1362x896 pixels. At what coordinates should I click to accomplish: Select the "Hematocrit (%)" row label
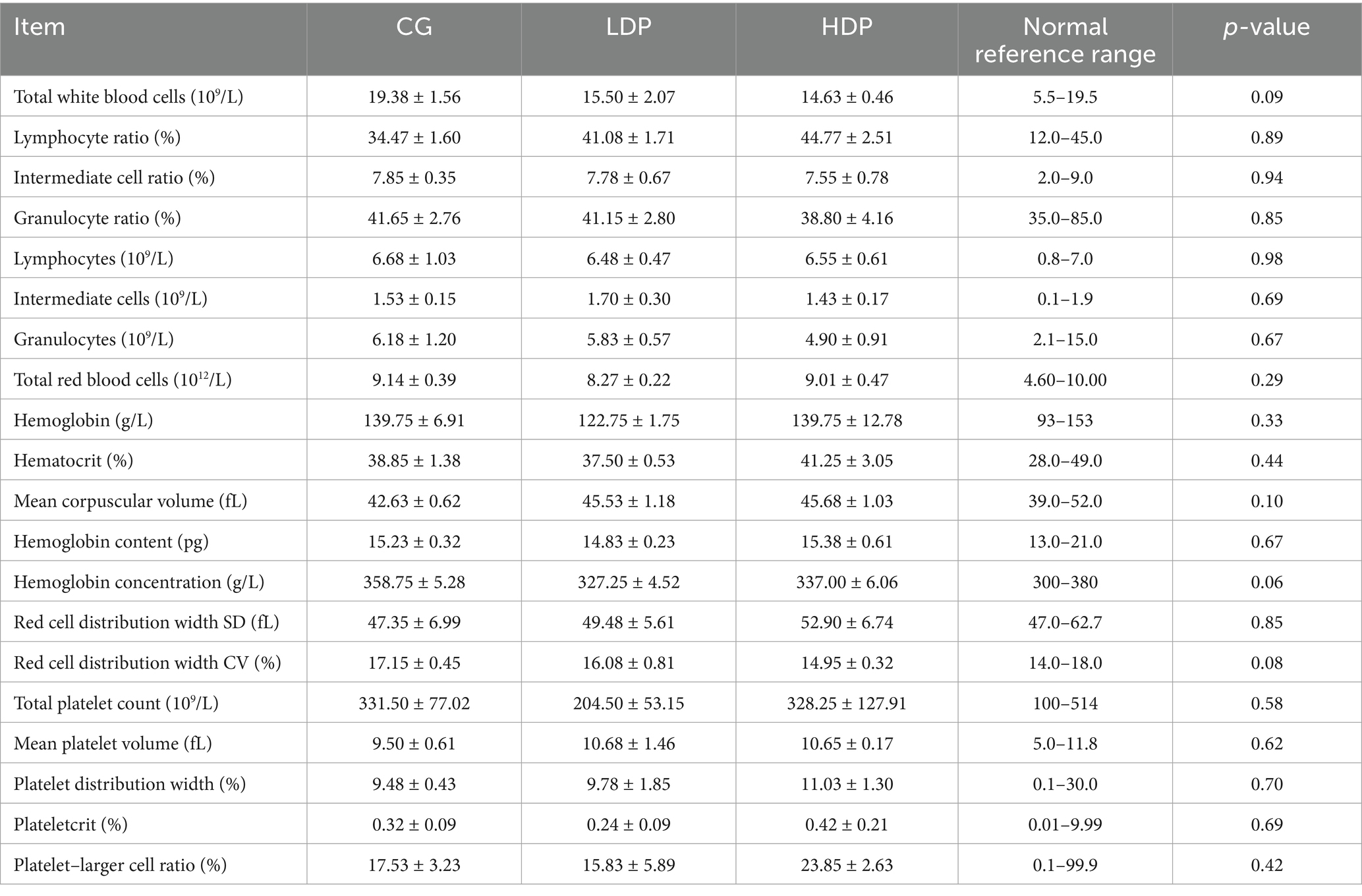[x=73, y=461]
